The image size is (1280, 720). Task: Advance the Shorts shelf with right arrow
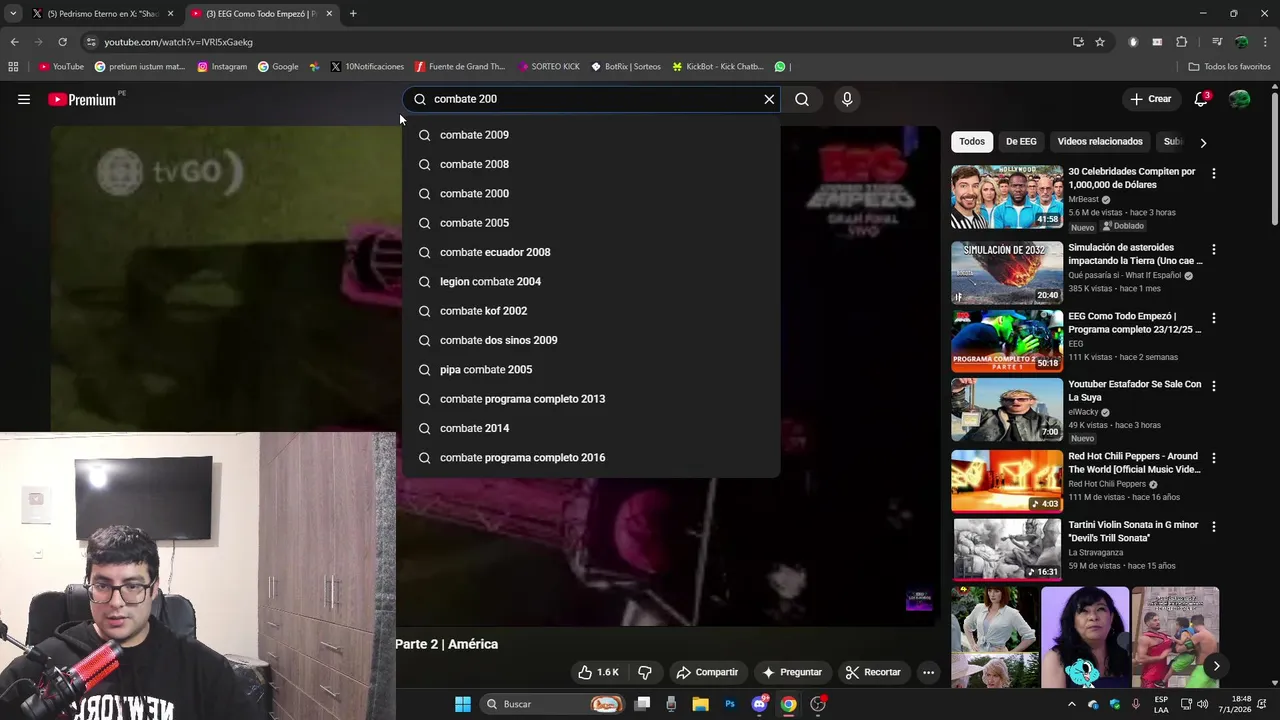point(1216,666)
